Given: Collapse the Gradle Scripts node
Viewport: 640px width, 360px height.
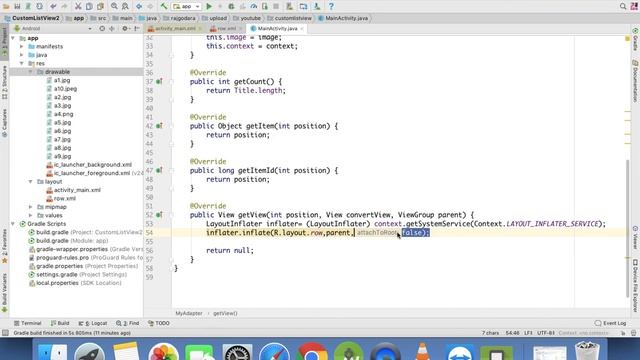Looking at the screenshot, I should coord(13,224).
